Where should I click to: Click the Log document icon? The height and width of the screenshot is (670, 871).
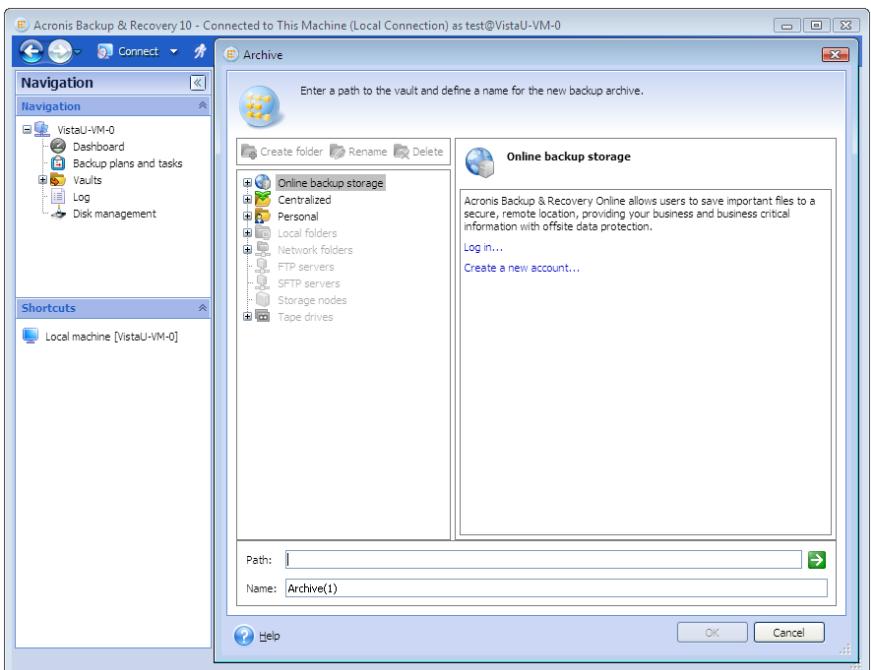pos(58,197)
